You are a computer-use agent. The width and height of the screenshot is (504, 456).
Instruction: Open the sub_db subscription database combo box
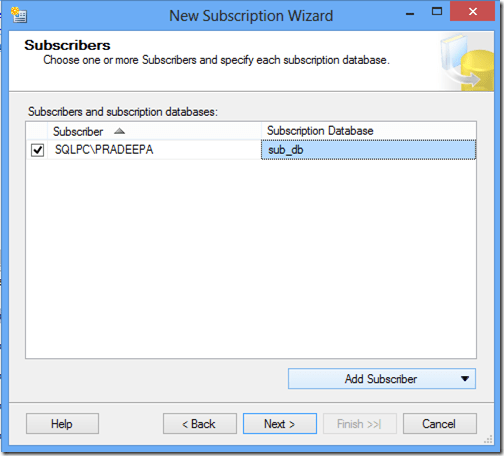pyautogui.click(x=368, y=150)
